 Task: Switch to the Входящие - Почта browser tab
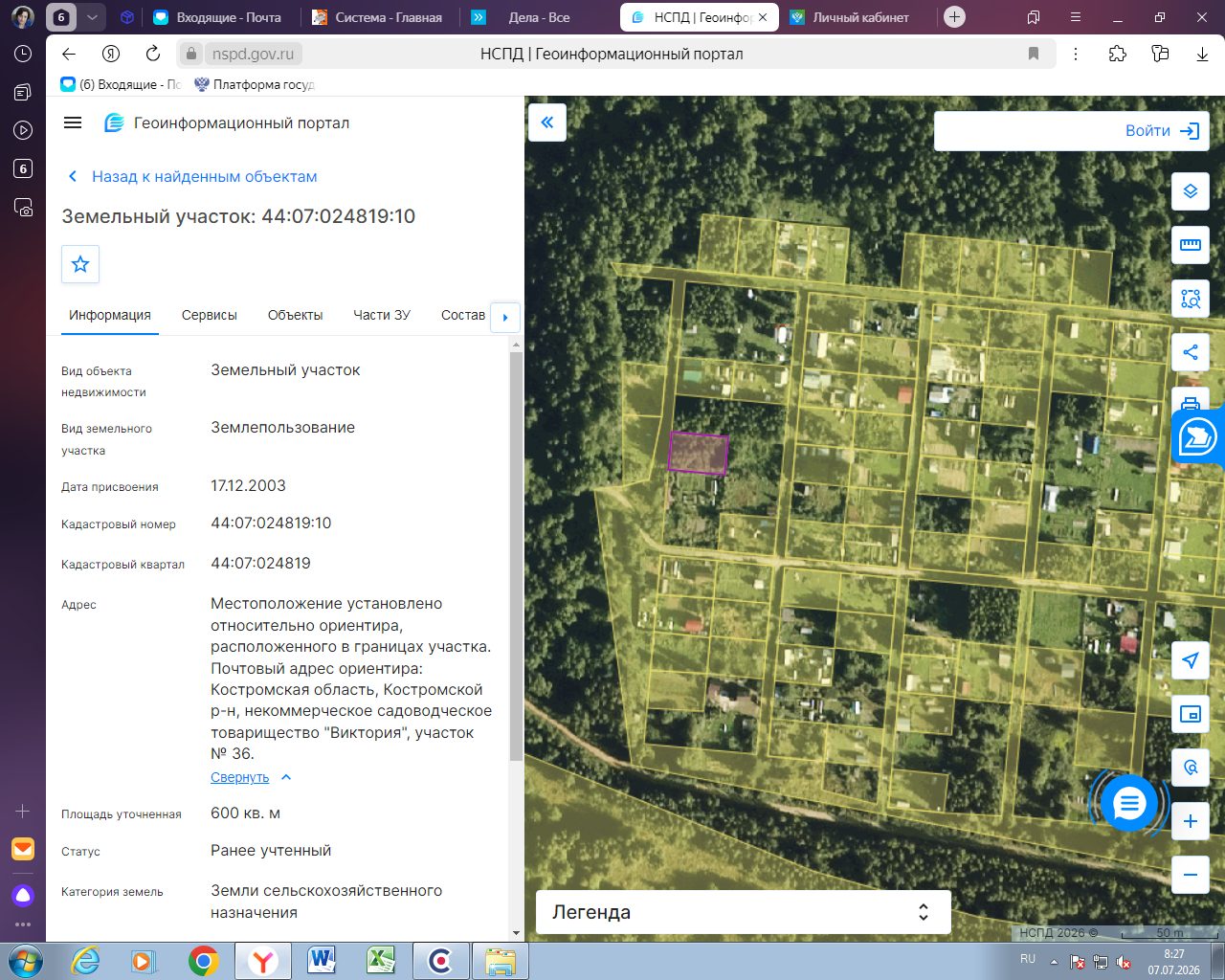(219, 17)
